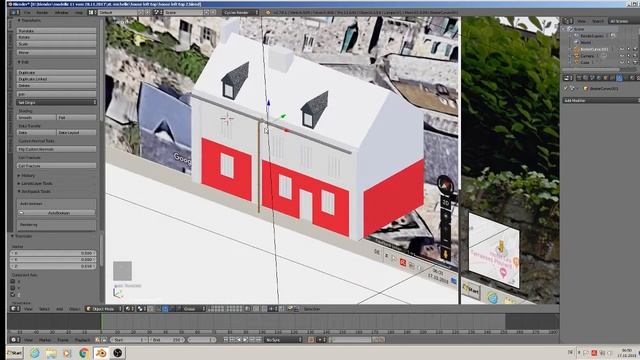Switch to the Scene properties tab icon

tap(592, 78)
